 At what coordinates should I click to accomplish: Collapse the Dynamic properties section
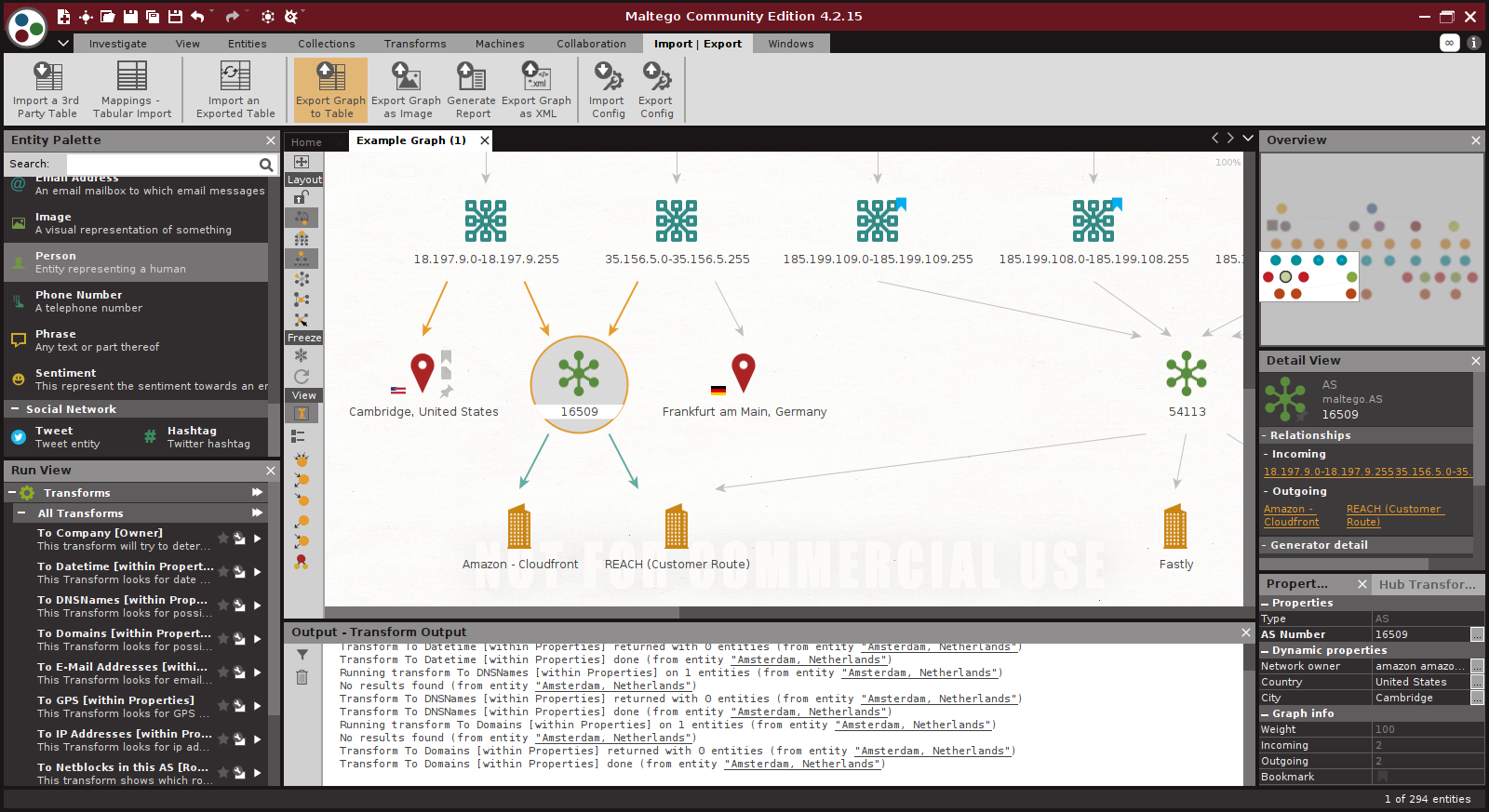[1265, 651]
